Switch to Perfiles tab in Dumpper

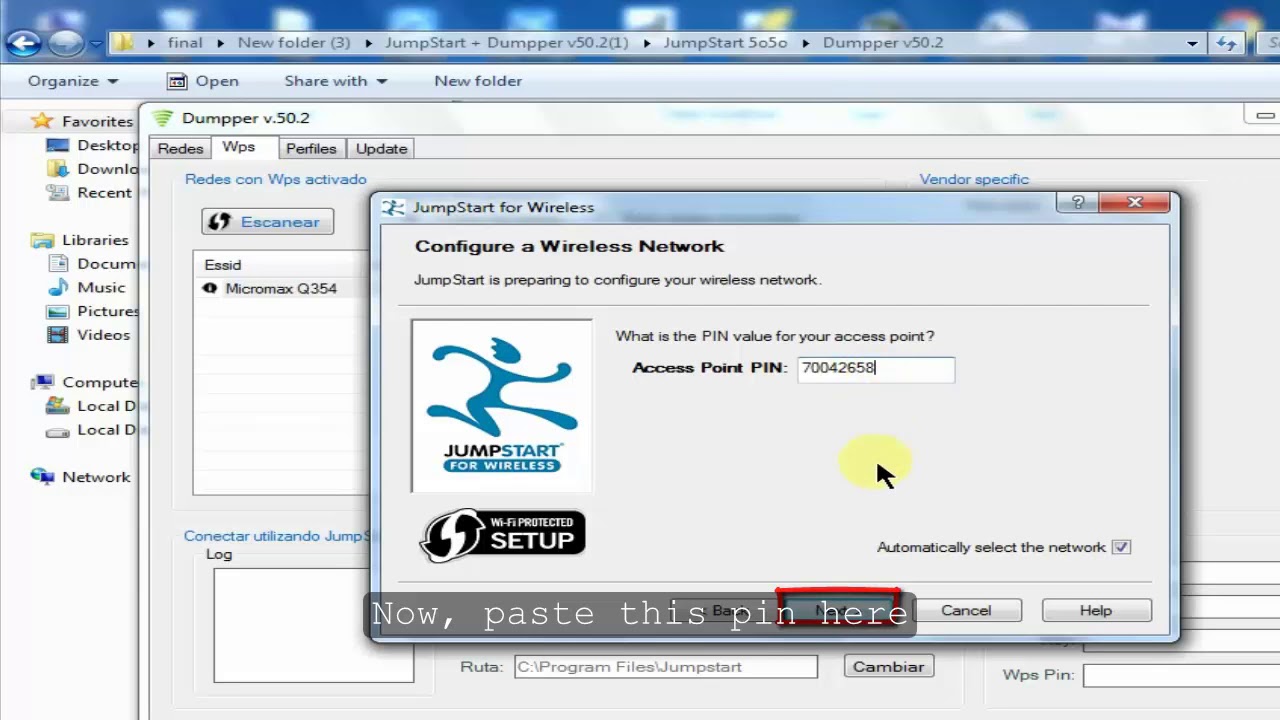pos(311,148)
